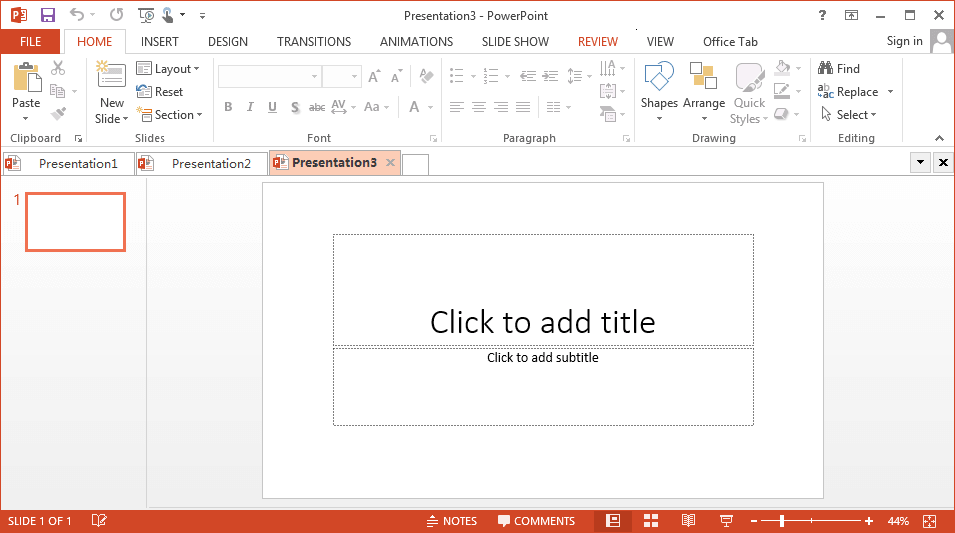
Task: Click the Save icon in Quick Access Toolbar
Action: click(x=48, y=15)
